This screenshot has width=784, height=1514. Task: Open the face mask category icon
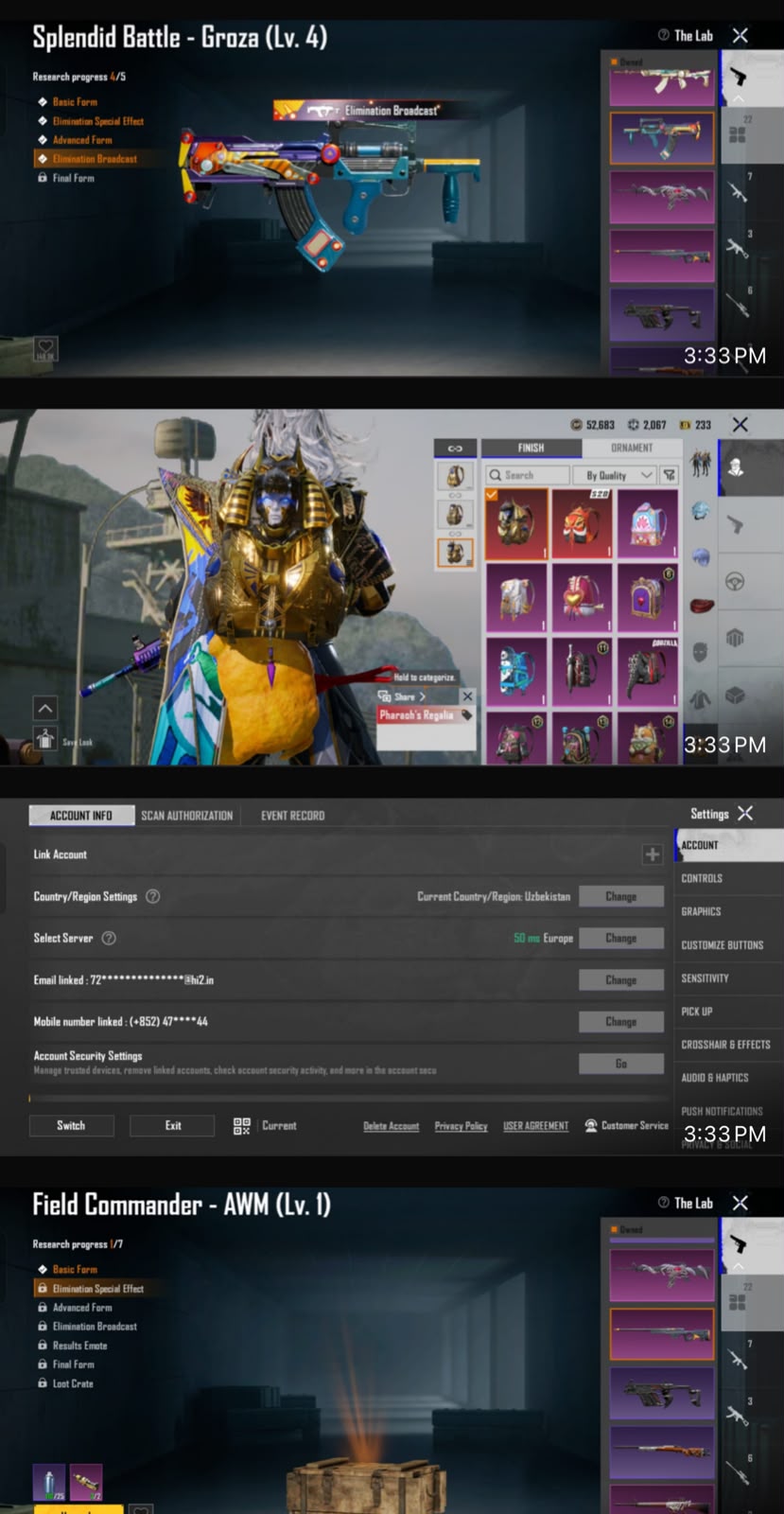700,652
